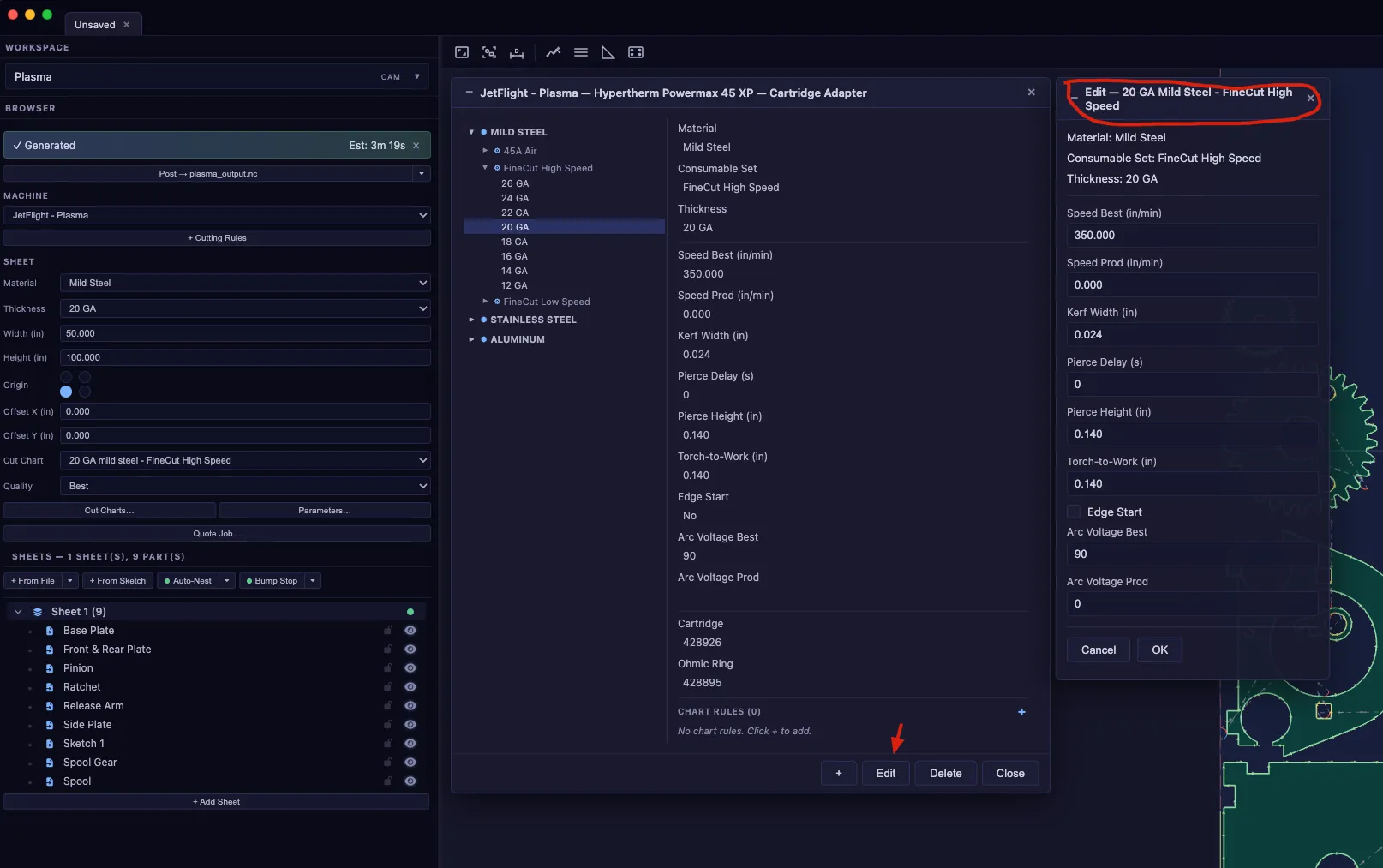
Task: Collapse the Edit 20 GA Mild Steel panel with the dash icon
Action: click(x=1075, y=98)
